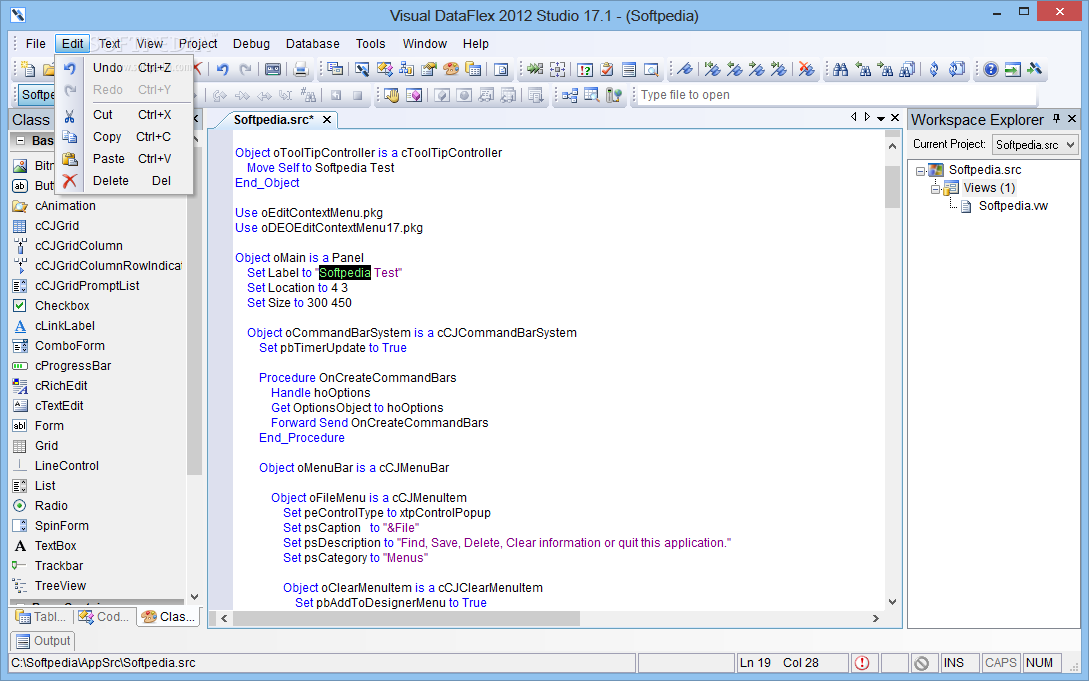Image resolution: width=1089 pixels, height=681 pixels.
Task: Open the Output panel button
Action: pos(42,641)
